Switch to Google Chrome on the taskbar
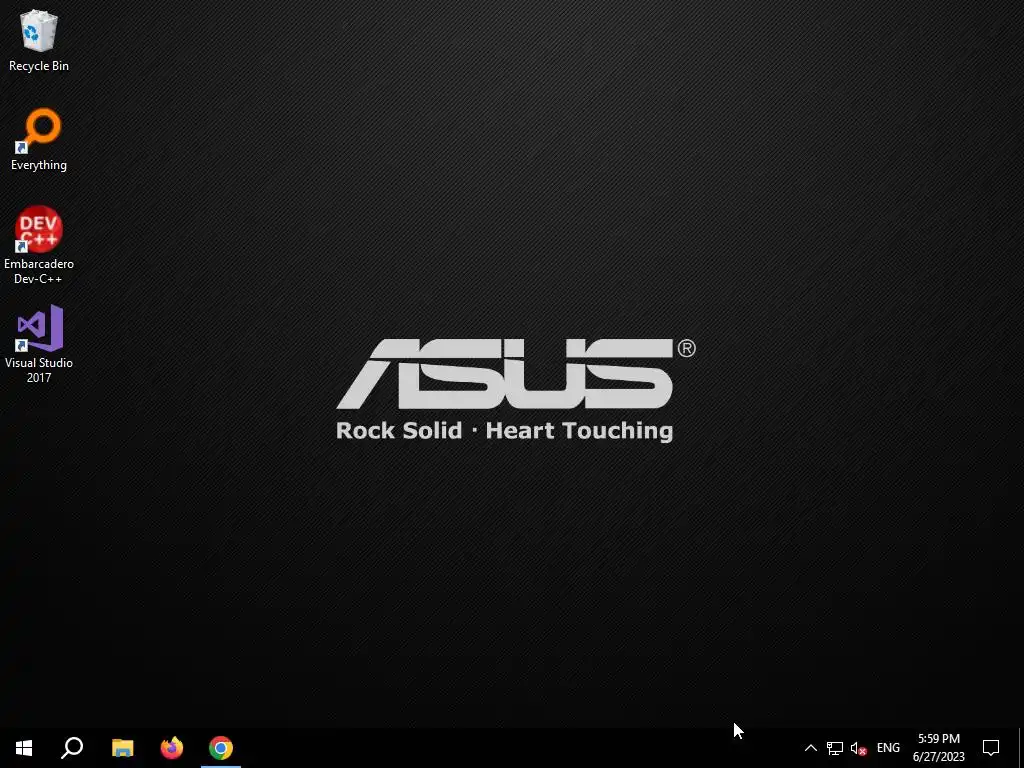 coord(221,748)
